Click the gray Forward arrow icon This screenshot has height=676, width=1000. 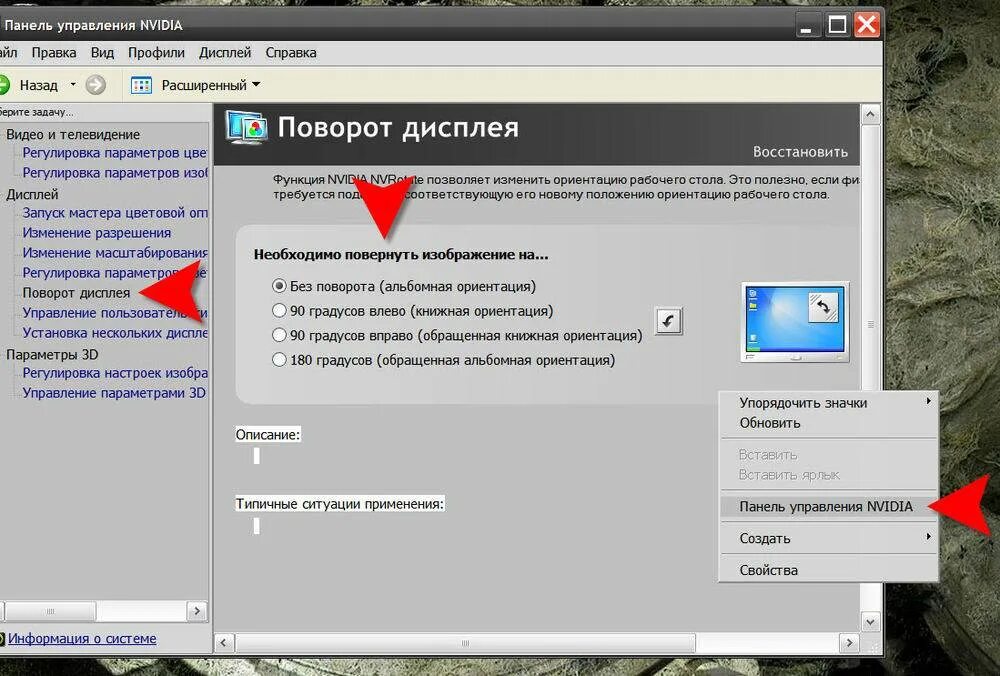pos(96,85)
